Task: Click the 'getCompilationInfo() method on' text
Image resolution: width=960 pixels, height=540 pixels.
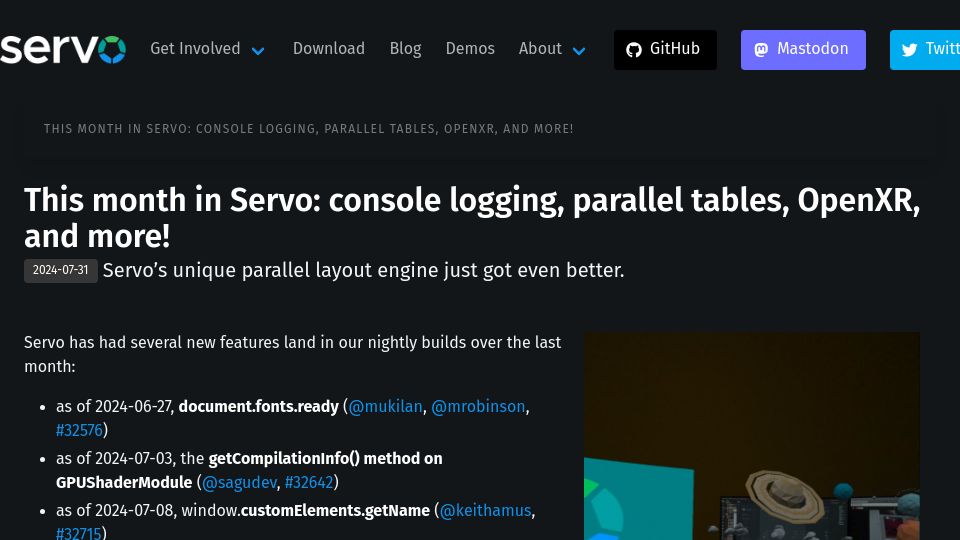Action: point(326,459)
